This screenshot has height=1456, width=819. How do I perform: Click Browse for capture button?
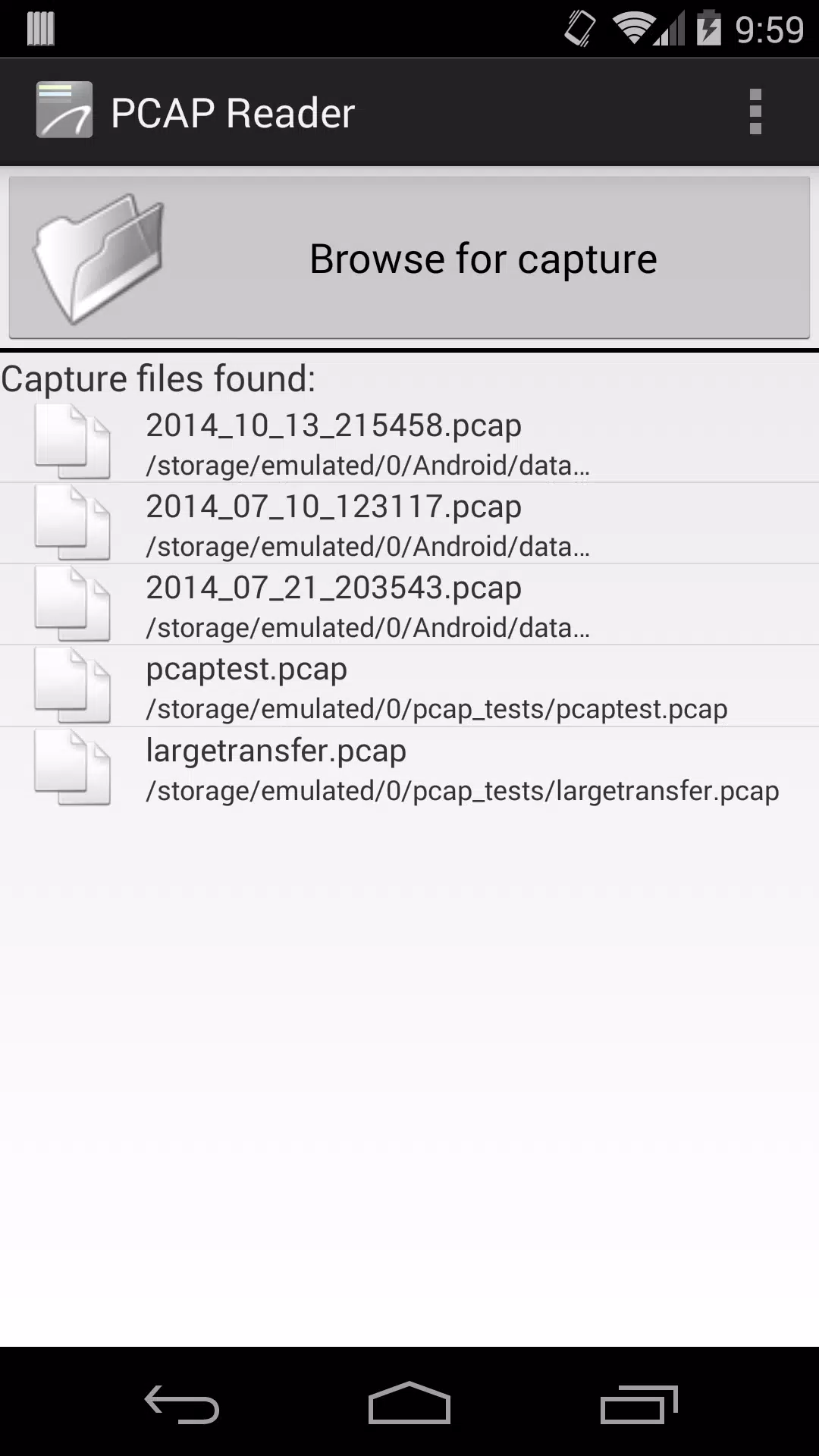[409, 258]
